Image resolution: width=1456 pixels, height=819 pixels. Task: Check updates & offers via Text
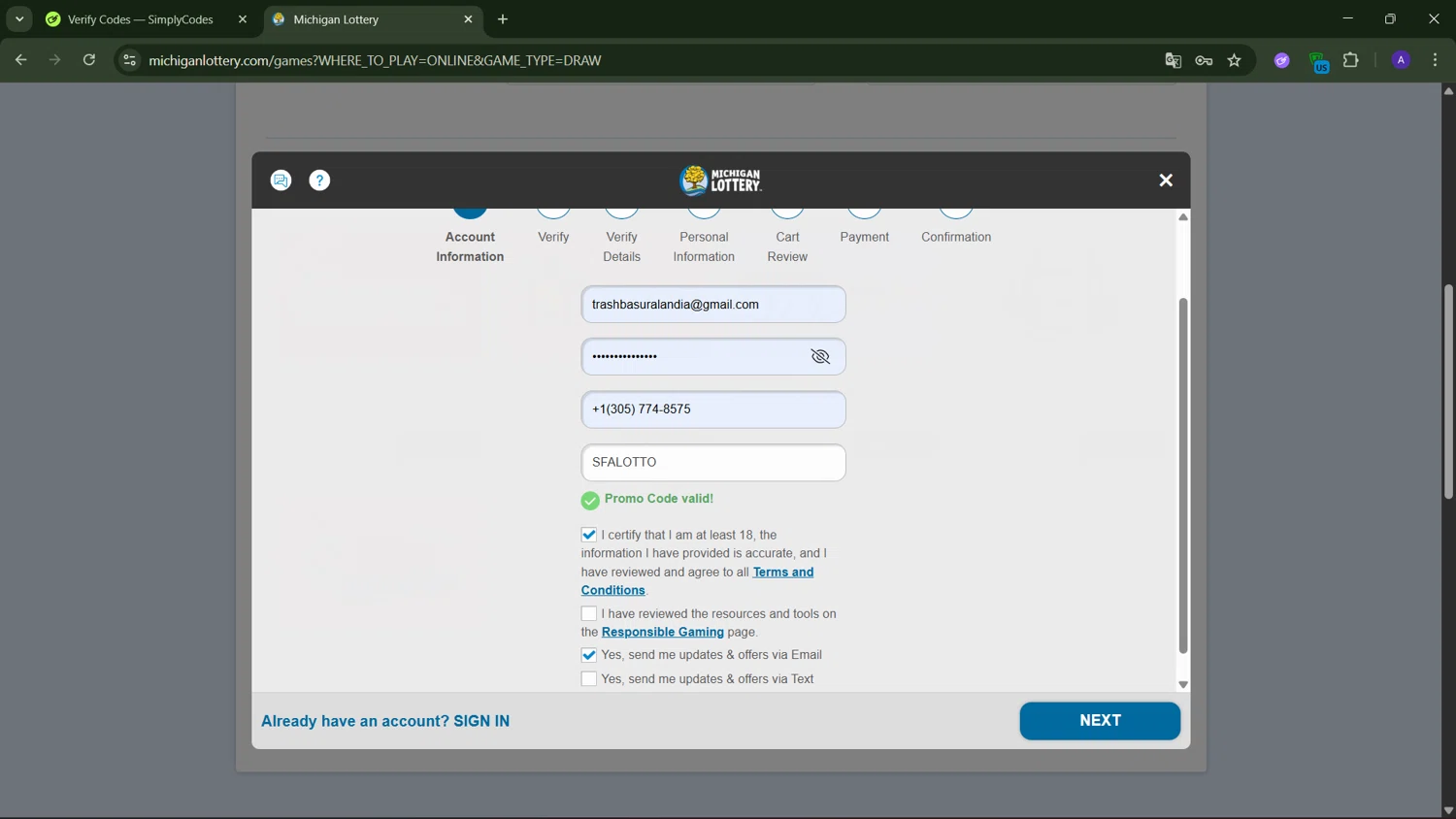tap(589, 679)
